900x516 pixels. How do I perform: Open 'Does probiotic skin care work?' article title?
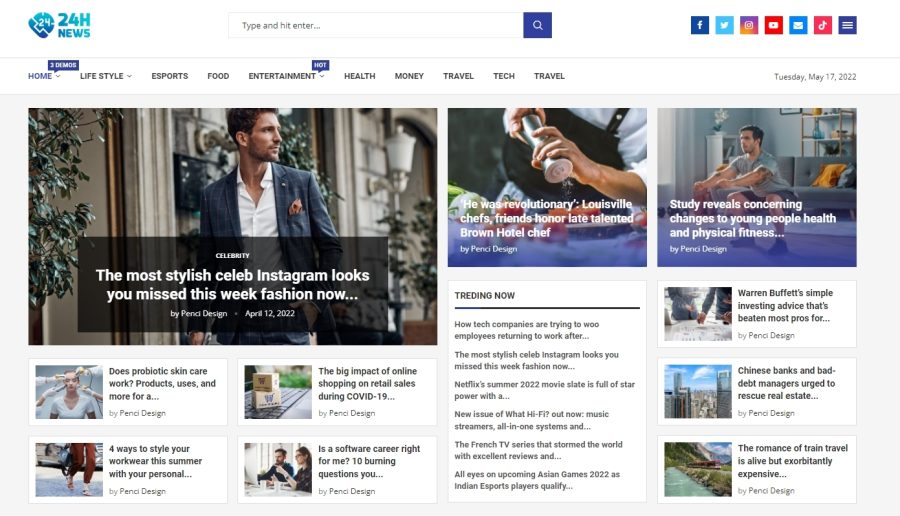pyautogui.click(x=162, y=383)
